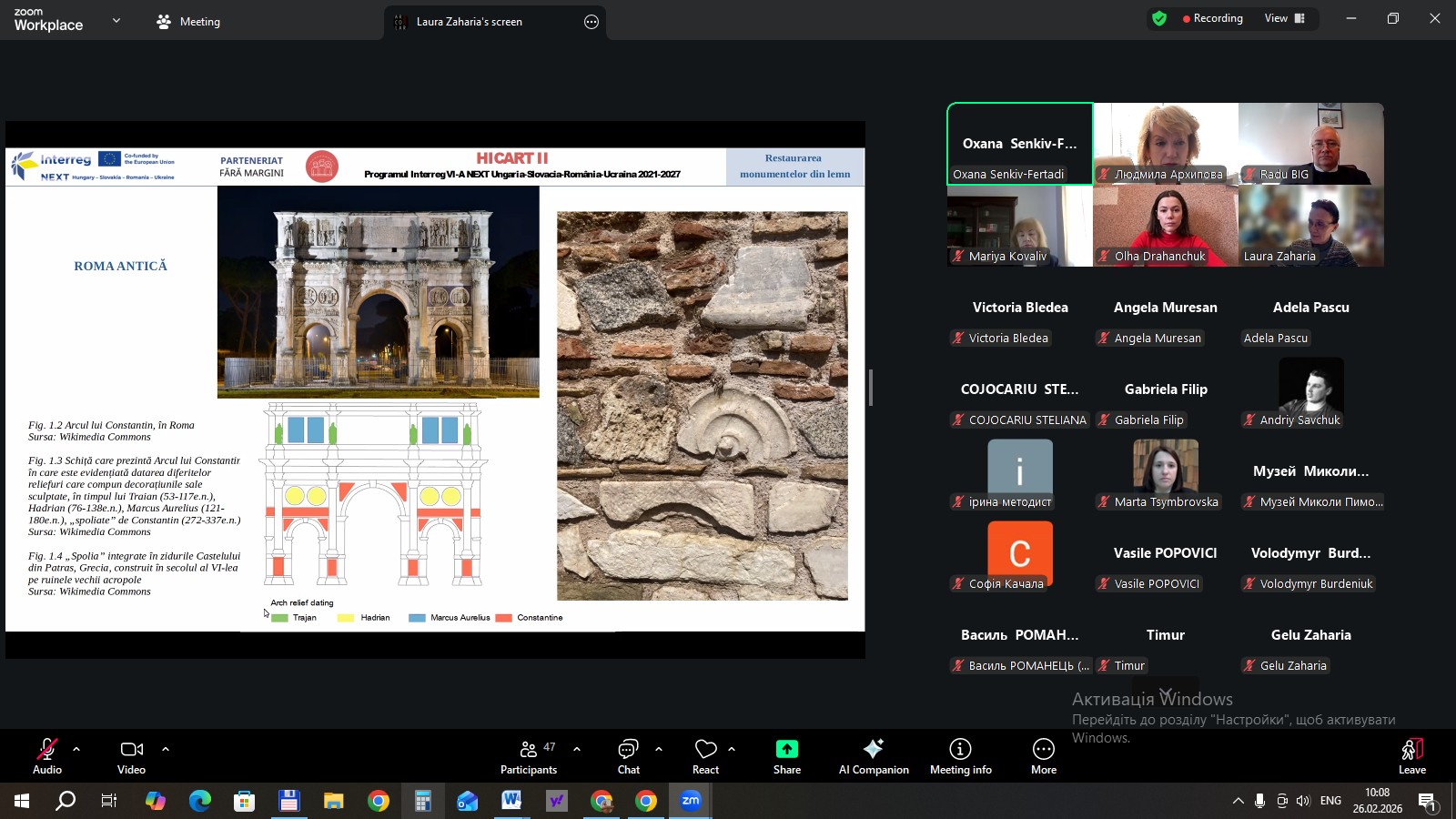Unmute microphone with Audio button
Viewport: 1456px width, 819px height.
tap(47, 755)
